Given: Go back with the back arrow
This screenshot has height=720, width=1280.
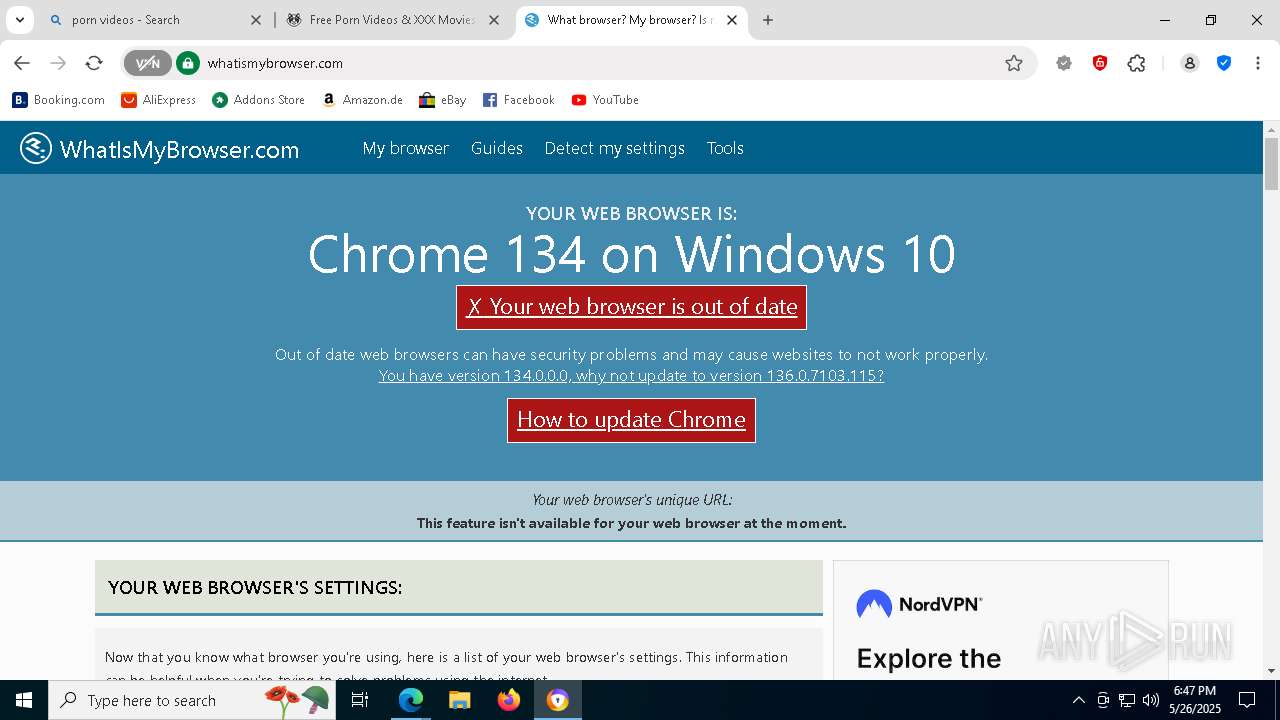Looking at the screenshot, I should (x=22, y=63).
